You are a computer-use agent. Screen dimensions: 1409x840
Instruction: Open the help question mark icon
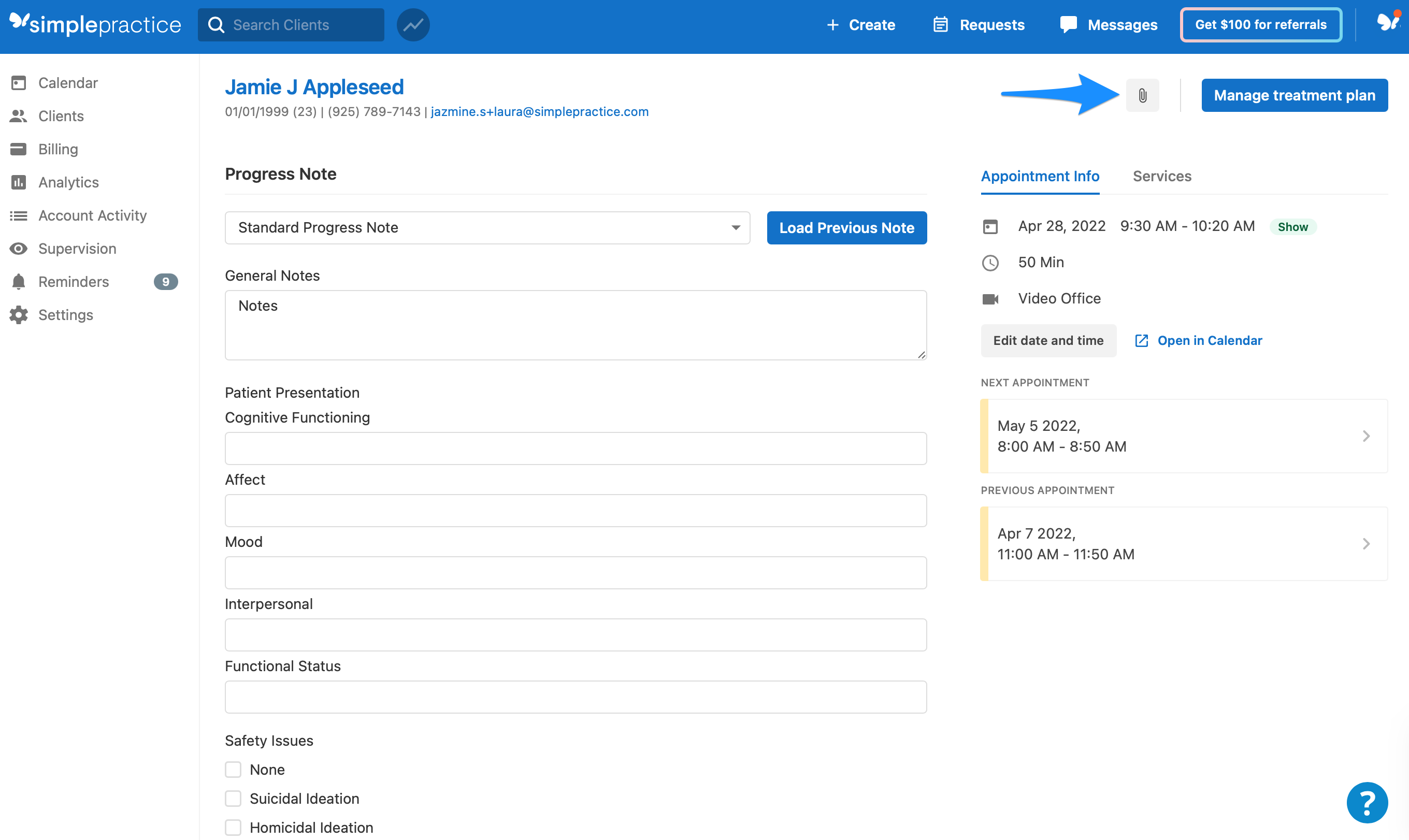1367,802
